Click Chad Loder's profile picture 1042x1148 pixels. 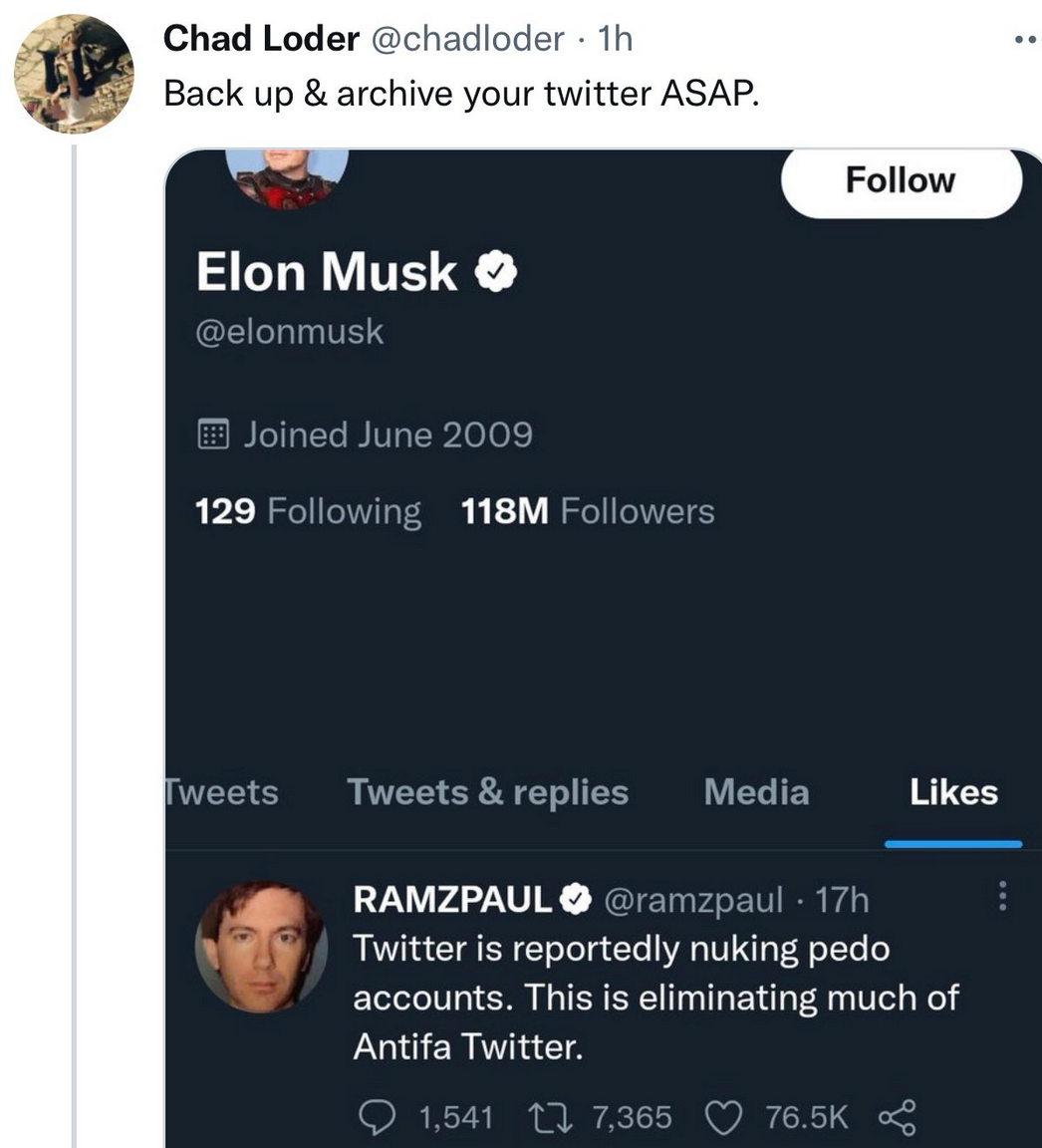74,74
